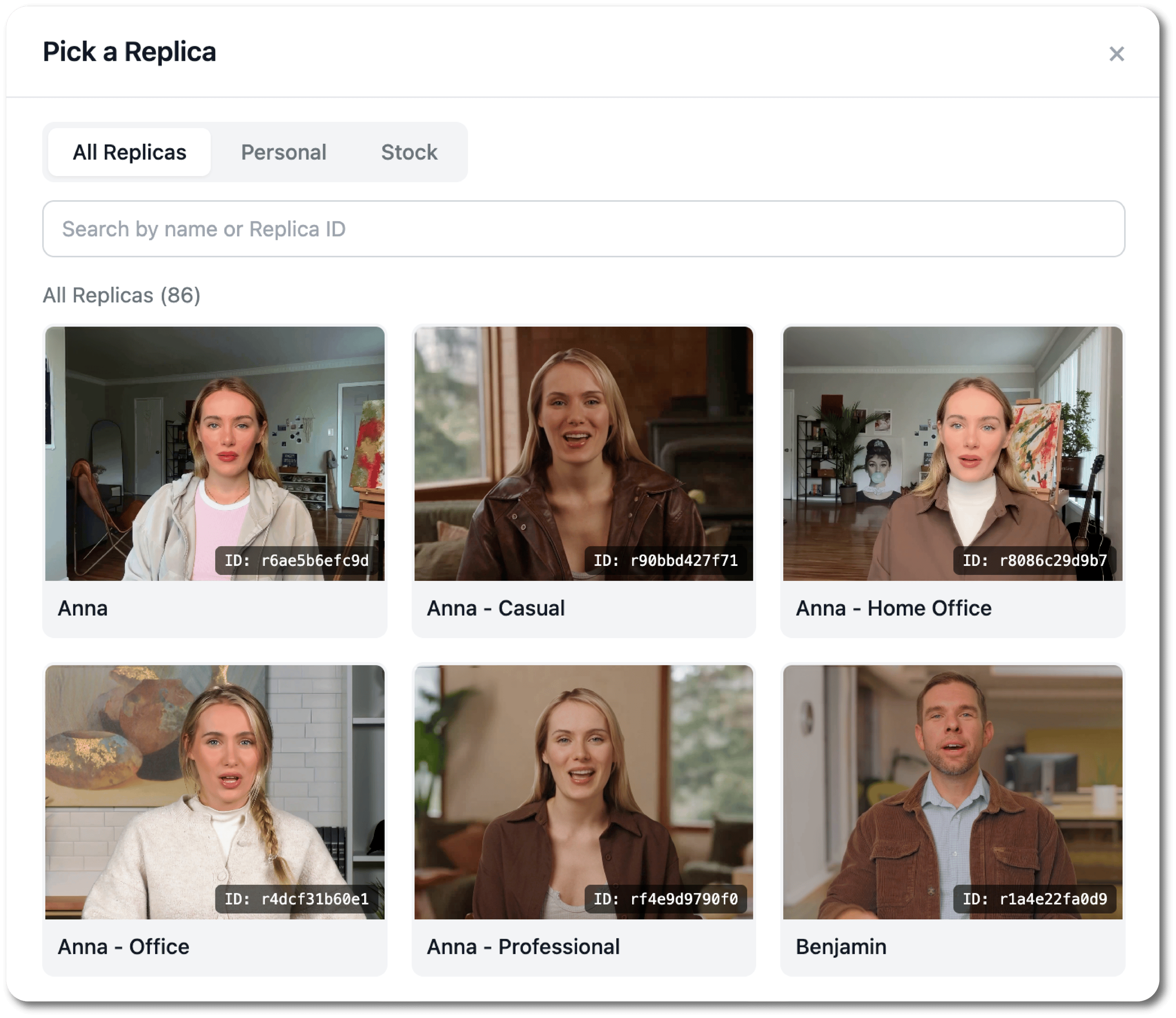The image size is (1176, 1018).
Task: Click the ID r4dcf31b60e1 badge
Action: point(296,899)
